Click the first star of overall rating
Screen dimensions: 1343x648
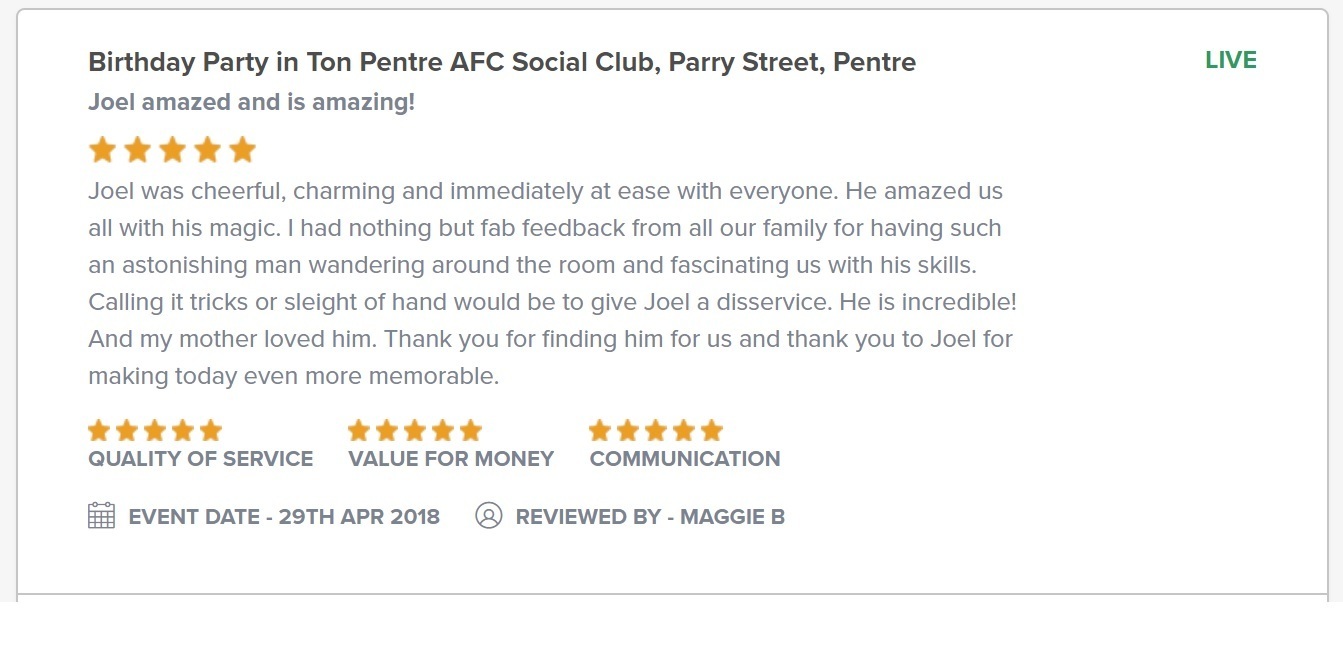tap(102, 151)
